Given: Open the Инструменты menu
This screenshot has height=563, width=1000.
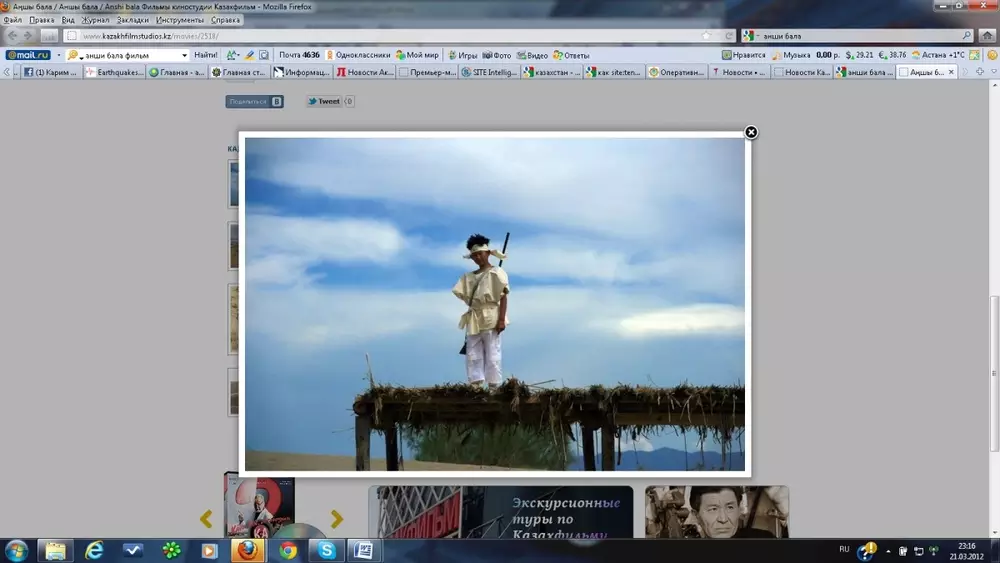Looking at the screenshot, I should [180, 20].
